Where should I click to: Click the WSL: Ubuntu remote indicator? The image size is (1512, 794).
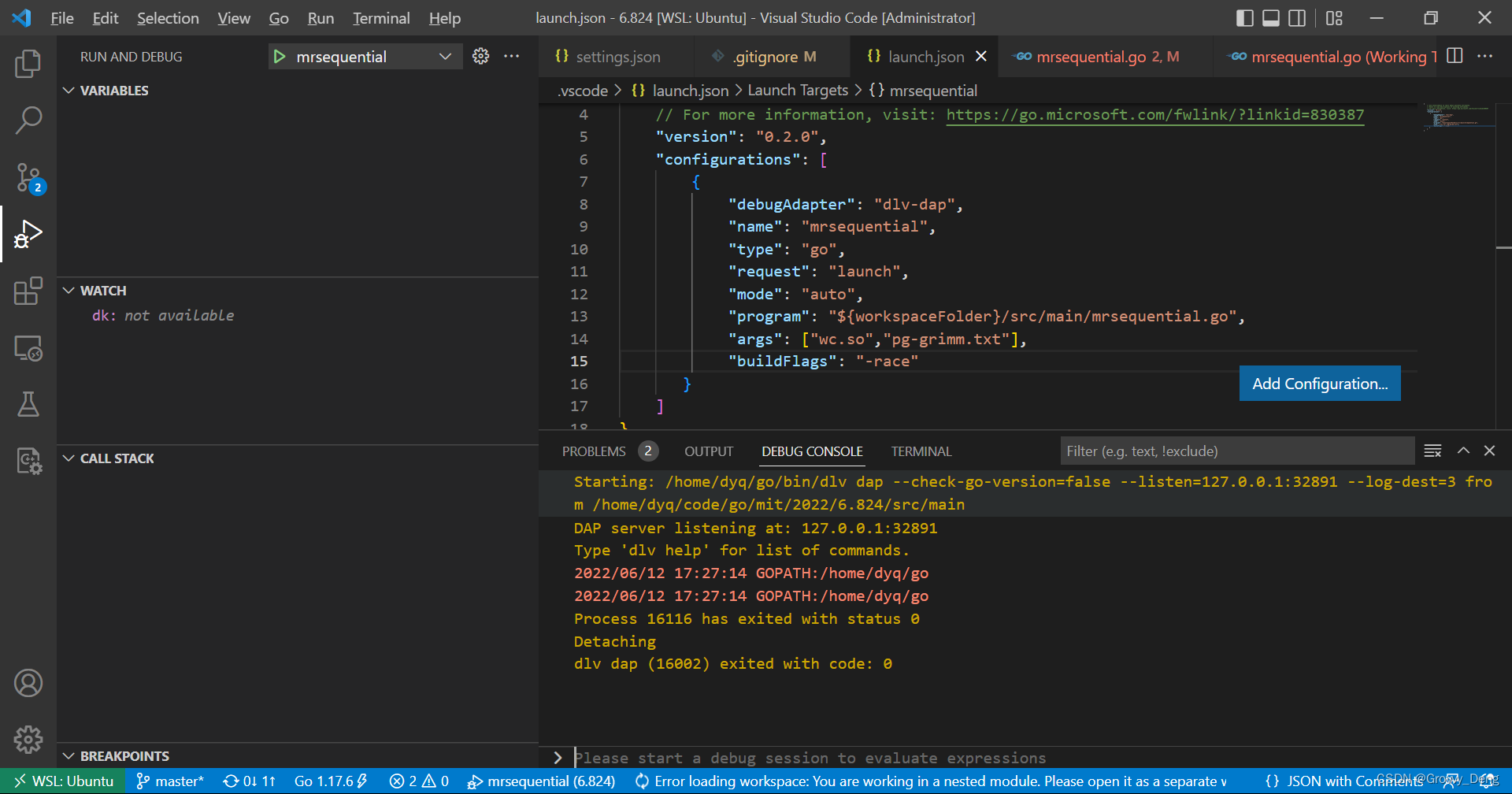pyautogui.click(x=62, y=781)
